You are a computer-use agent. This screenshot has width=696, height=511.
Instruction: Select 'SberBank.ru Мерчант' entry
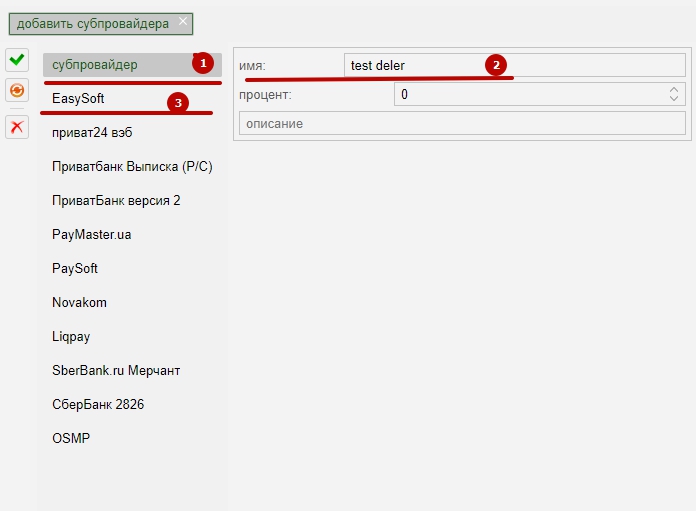(x=116, y=371)
